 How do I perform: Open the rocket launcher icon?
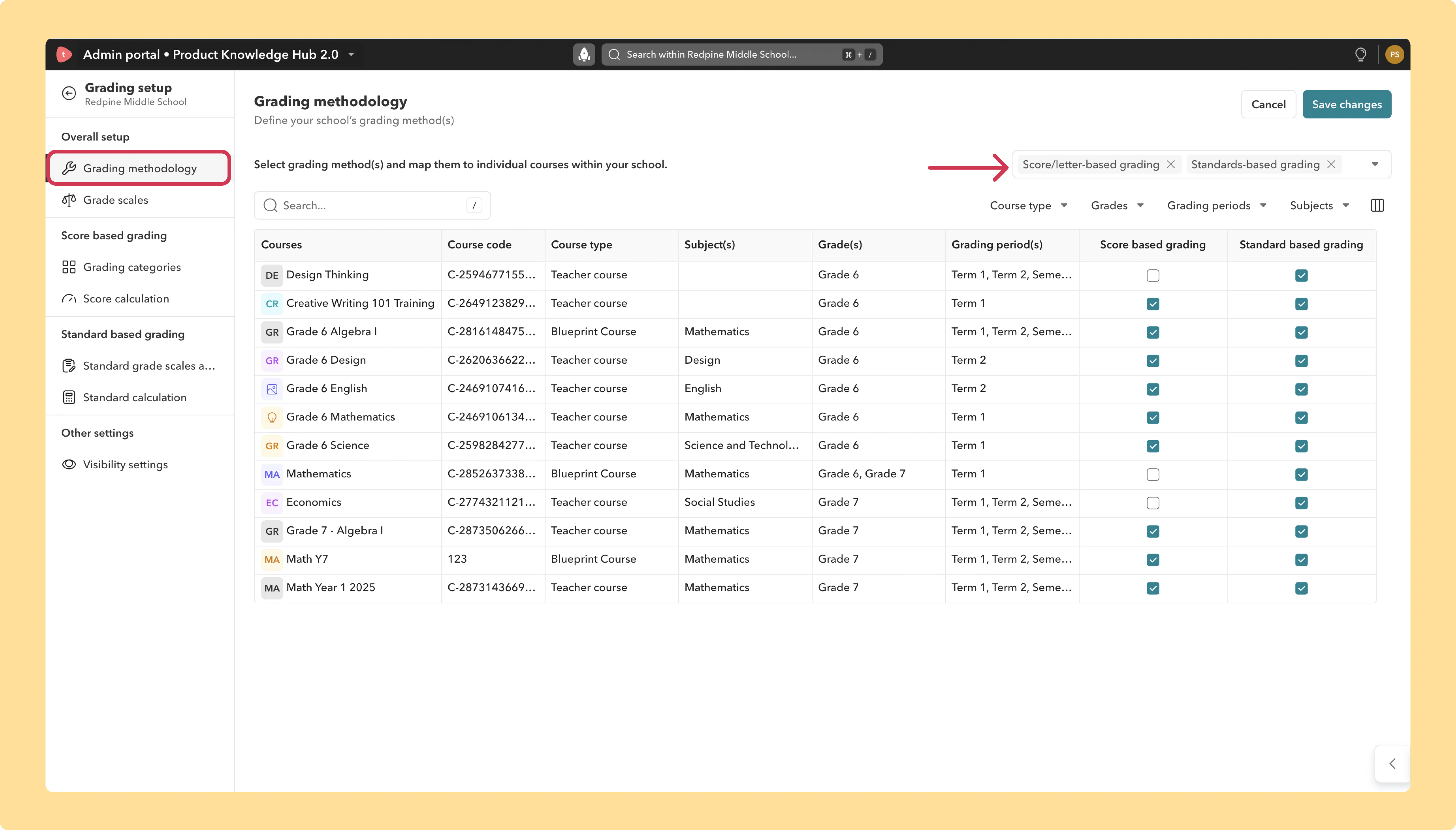tap(584, 54)
